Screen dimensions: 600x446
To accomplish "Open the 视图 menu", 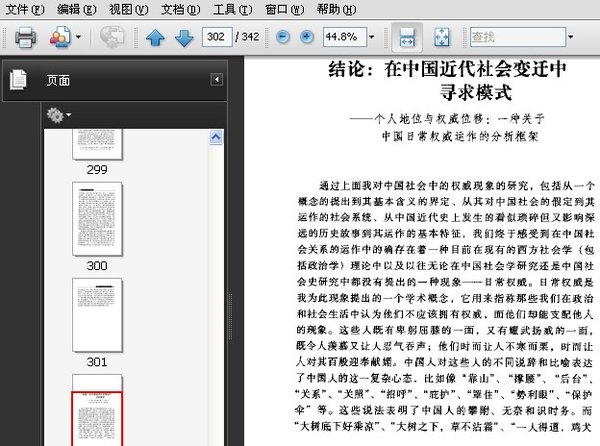I will click(x=126, y=9).
